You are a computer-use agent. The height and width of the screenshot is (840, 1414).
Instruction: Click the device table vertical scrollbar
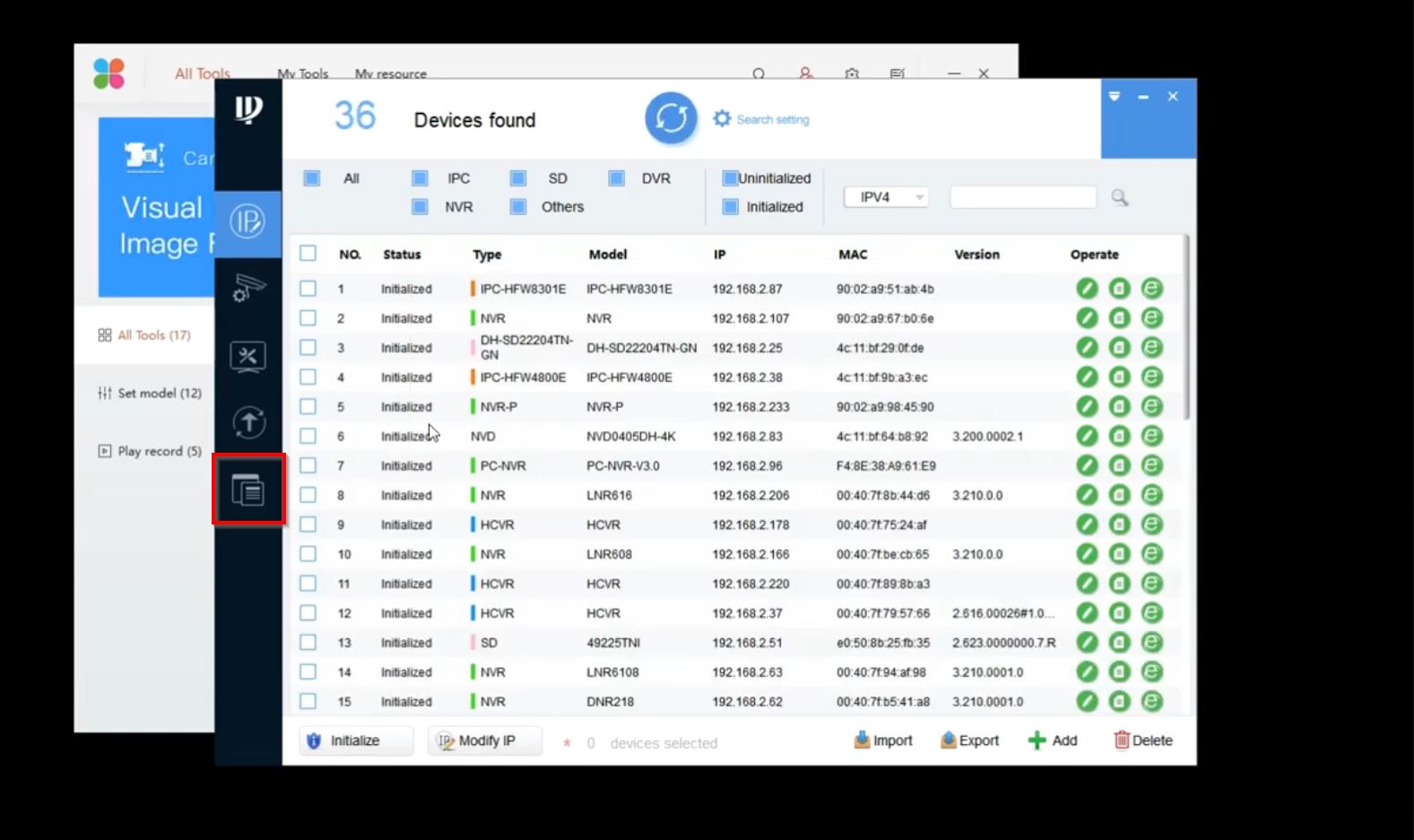[1186, 327]
